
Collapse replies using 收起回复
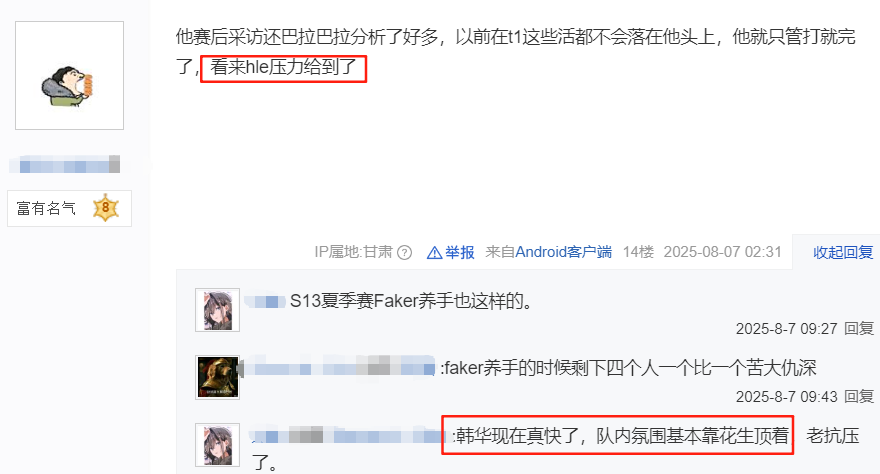[x=843, y=252]
